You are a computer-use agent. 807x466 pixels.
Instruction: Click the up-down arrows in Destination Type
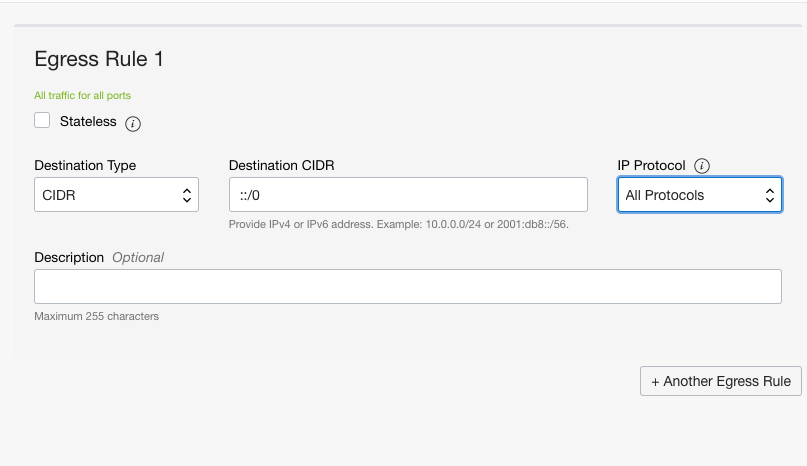point(187,195)
